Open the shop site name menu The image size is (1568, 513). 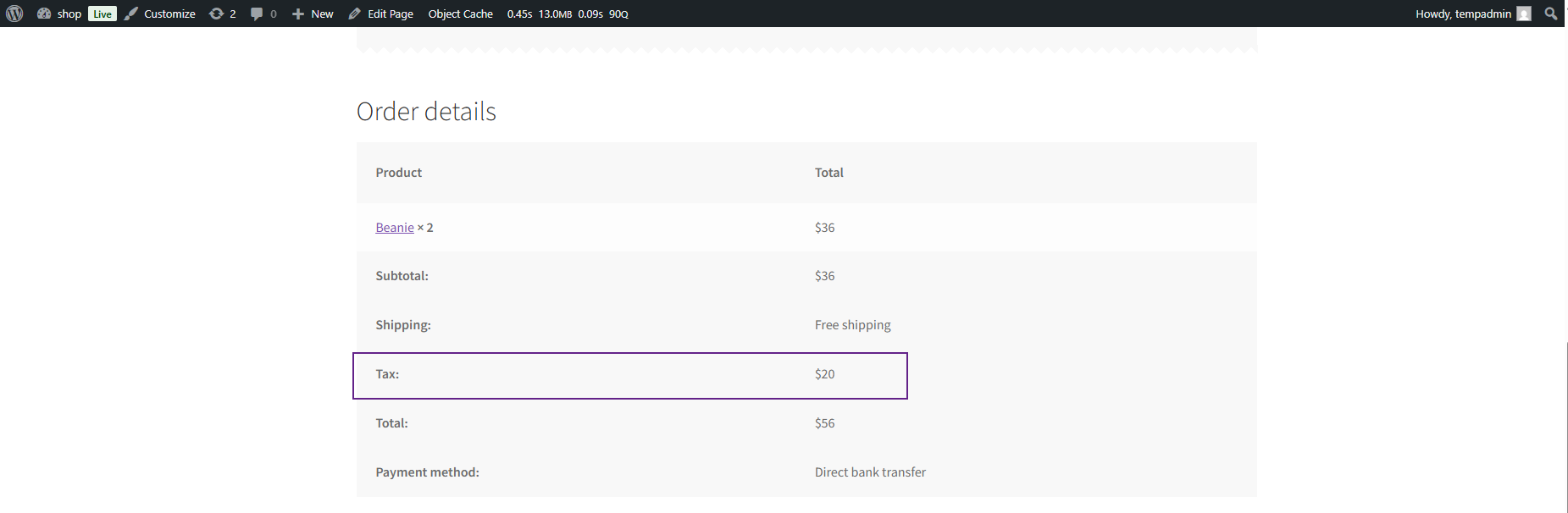click(69, 14)
